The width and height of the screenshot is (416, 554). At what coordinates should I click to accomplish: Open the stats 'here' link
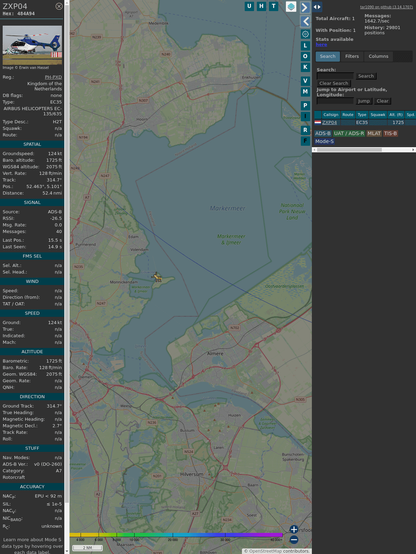tap(321, 45)
